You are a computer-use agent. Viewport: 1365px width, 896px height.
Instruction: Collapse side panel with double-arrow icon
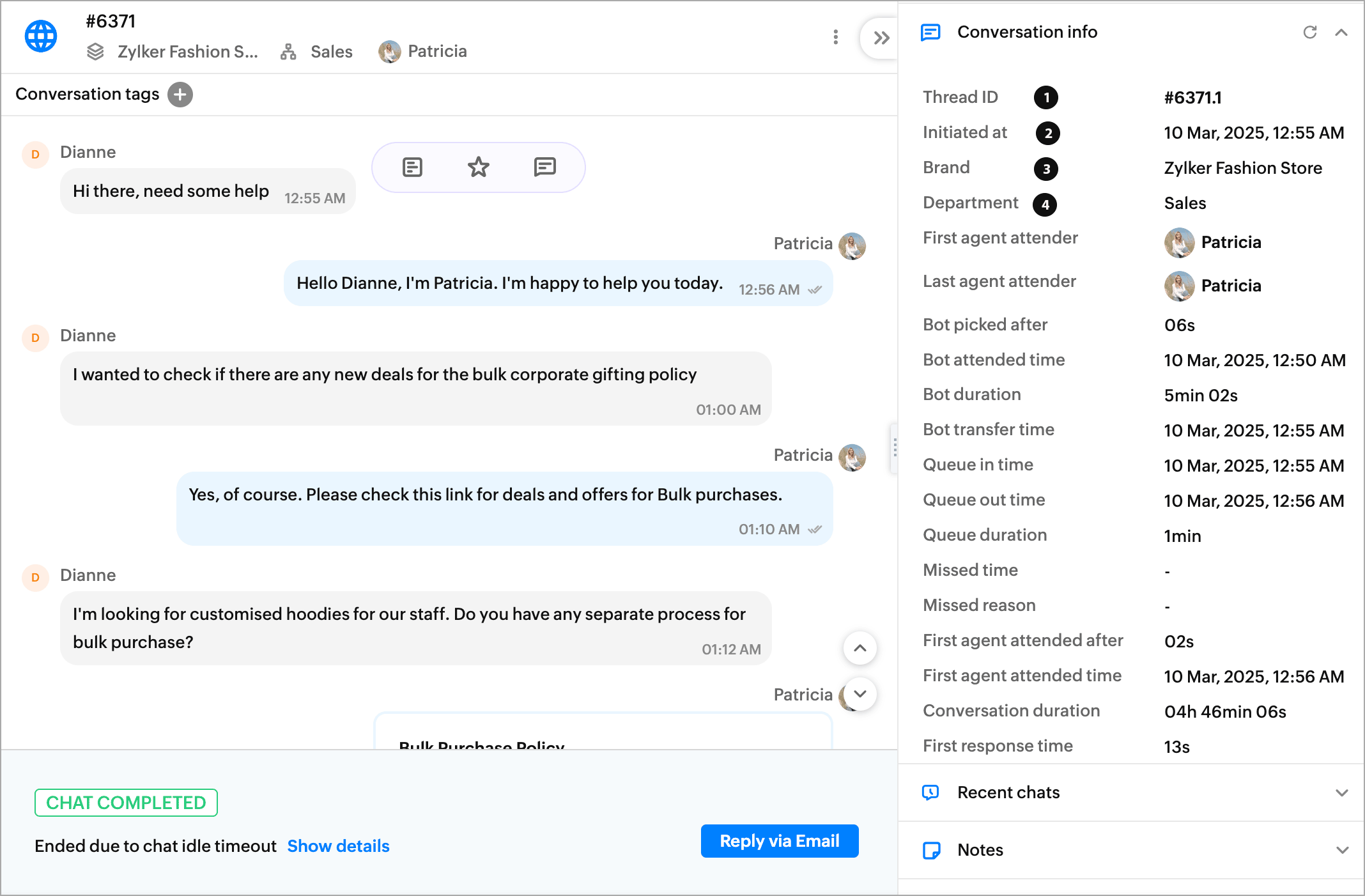point(881,38)
